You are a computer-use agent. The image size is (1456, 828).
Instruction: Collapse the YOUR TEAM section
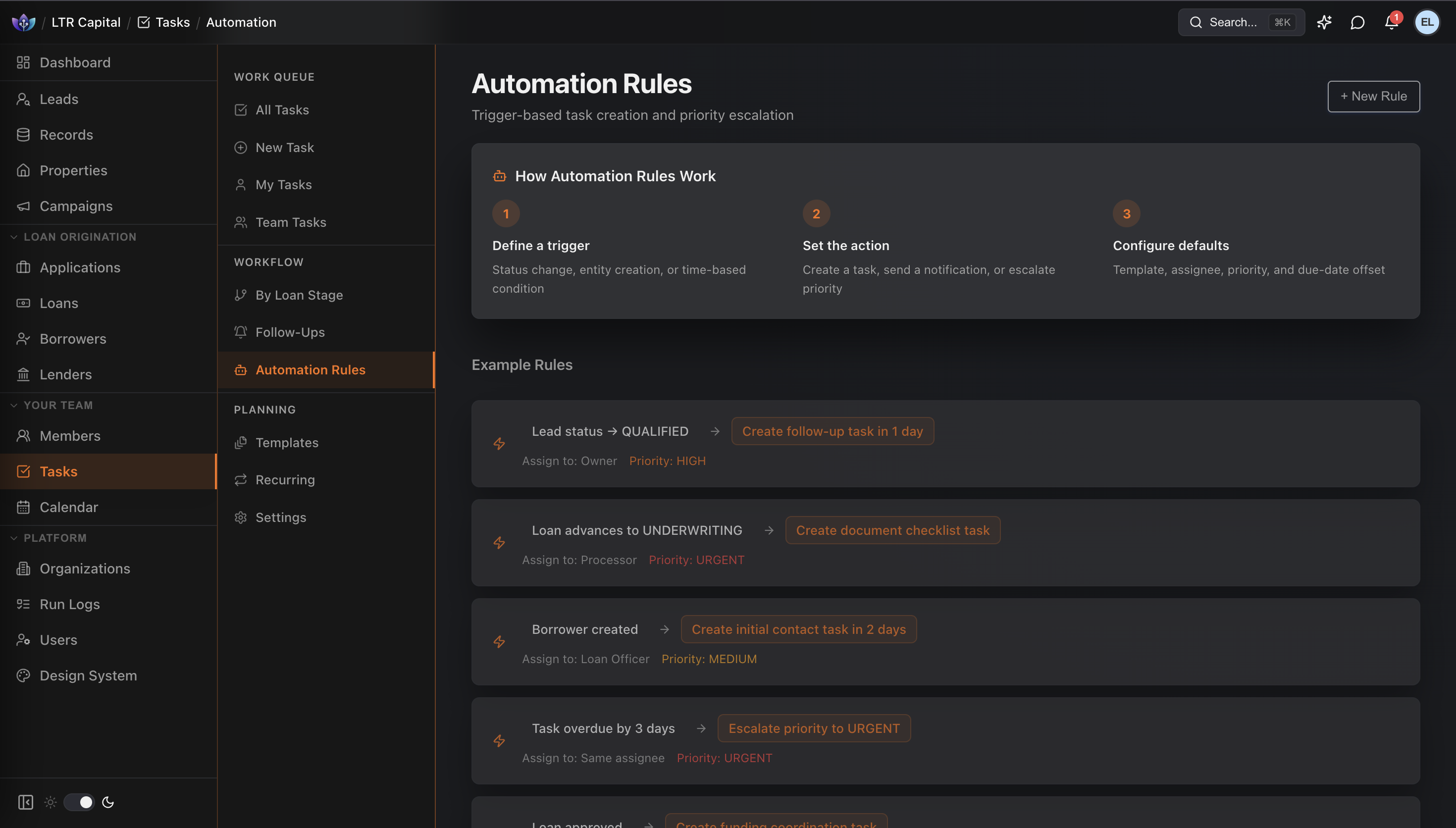[x=14, y=405]
